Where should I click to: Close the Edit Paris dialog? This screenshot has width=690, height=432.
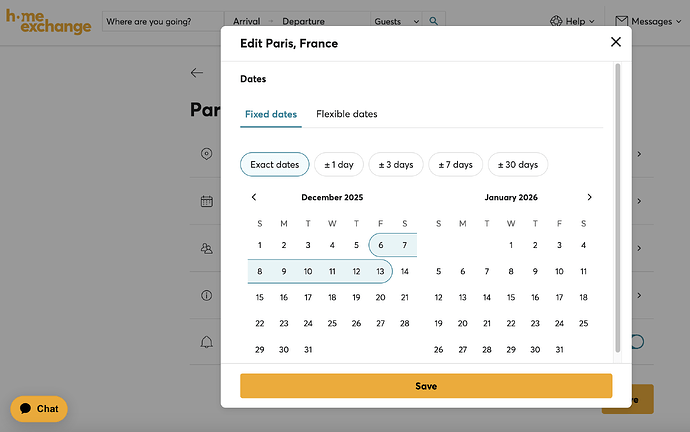616,42
